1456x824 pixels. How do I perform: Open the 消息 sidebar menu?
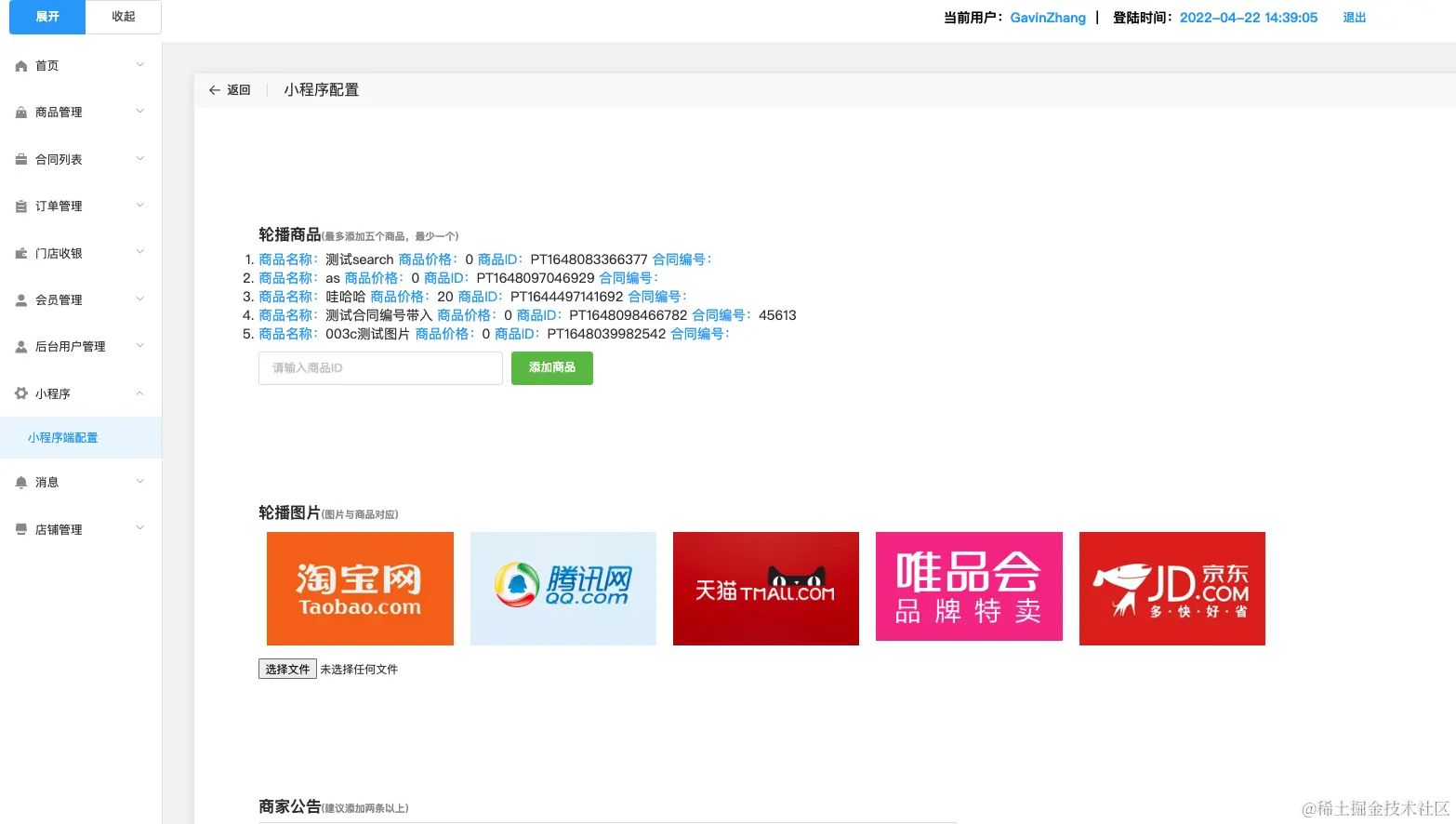(81, 482)
